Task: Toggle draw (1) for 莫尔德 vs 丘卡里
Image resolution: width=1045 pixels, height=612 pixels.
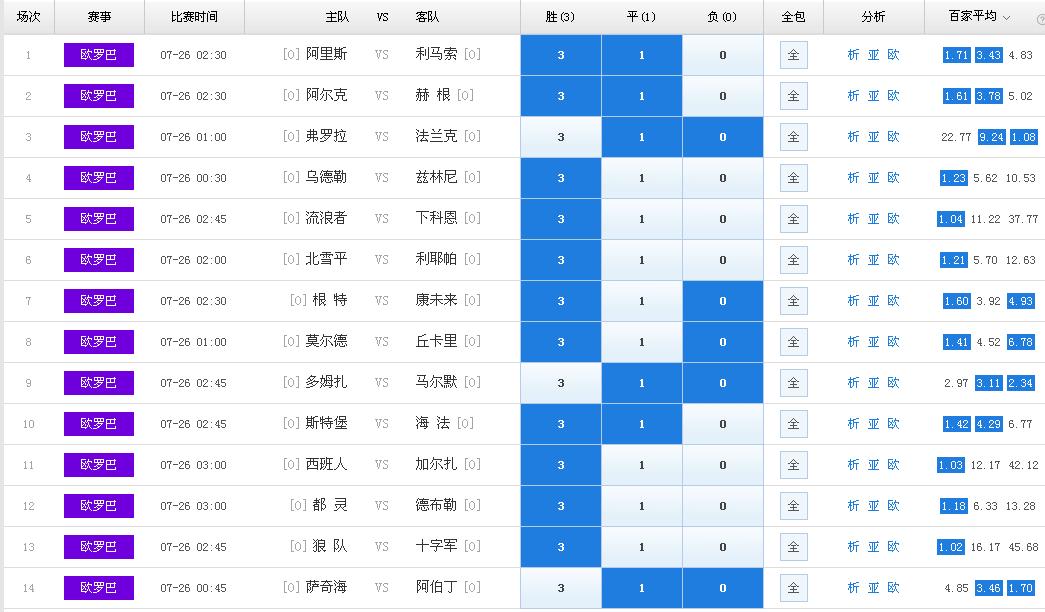Action: [641, 342]
